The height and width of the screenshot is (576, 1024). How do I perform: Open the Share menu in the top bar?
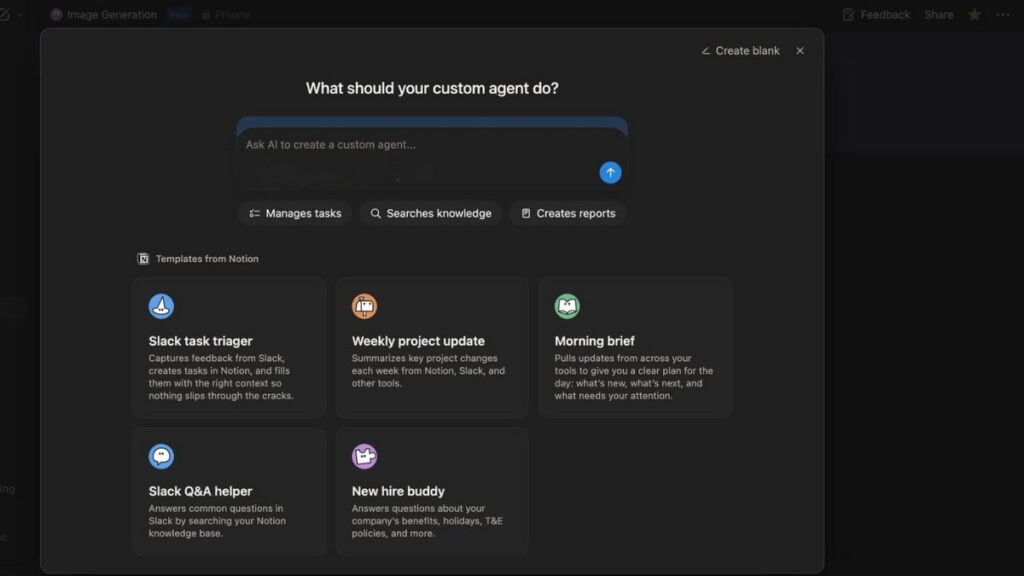point(938,15)
